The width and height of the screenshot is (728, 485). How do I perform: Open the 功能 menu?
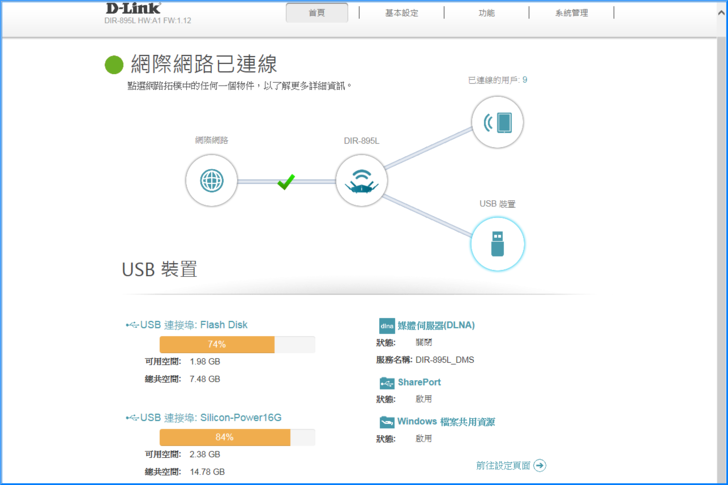tap(486, 13)
